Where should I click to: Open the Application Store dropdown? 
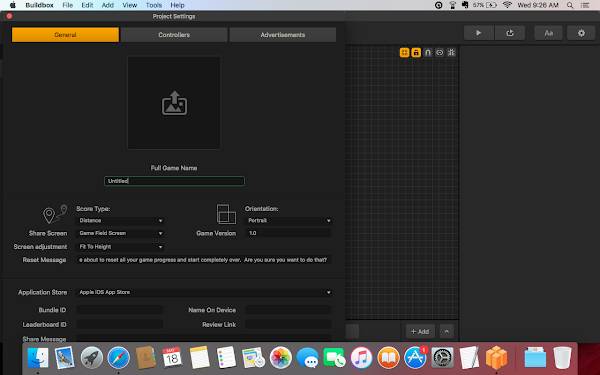pos(204,292)
